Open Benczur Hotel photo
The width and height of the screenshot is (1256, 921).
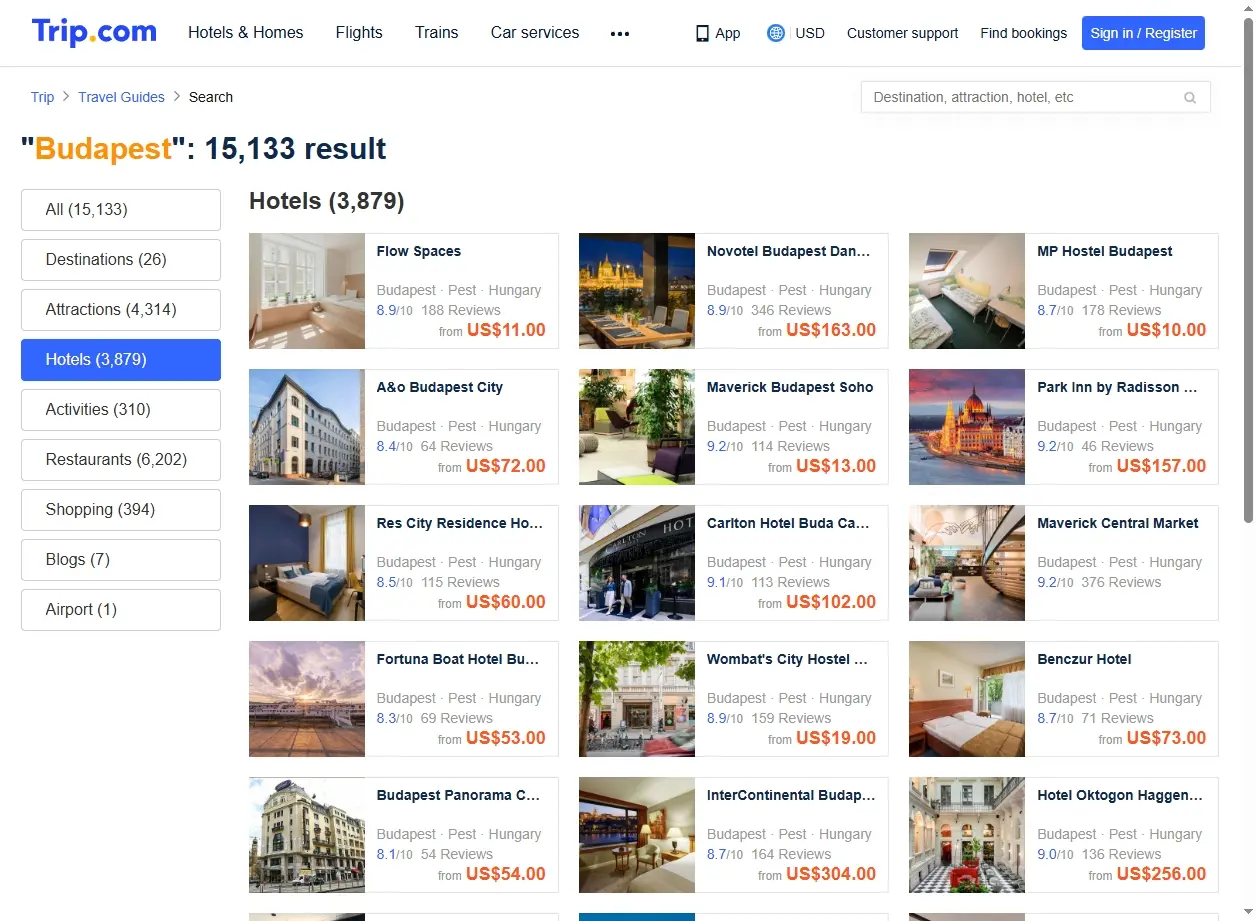coord(967,699)
